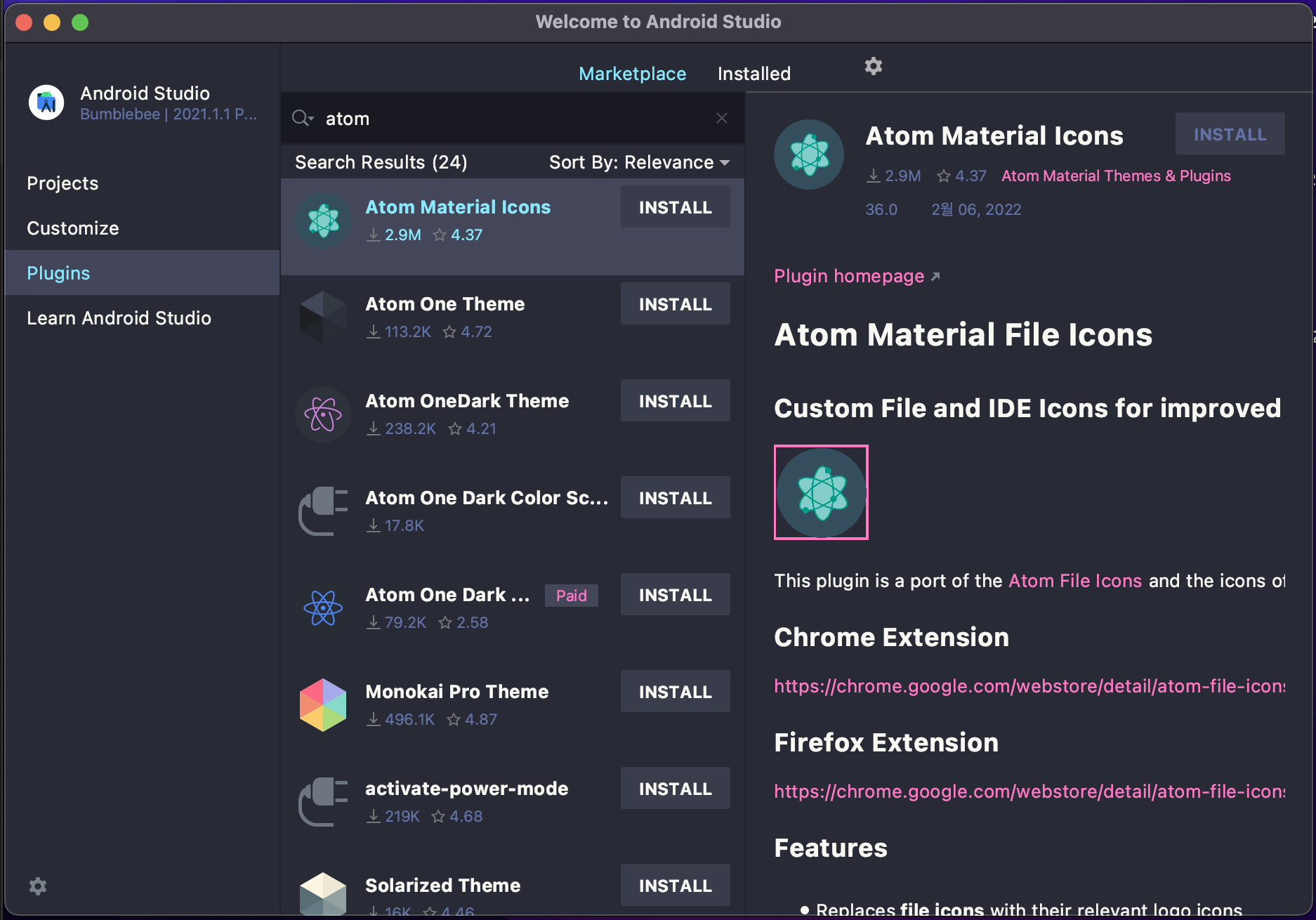This screenshot has width=1316, height=920.
Task: Switch to the Marketplace tab
Action: click(632, 74)
